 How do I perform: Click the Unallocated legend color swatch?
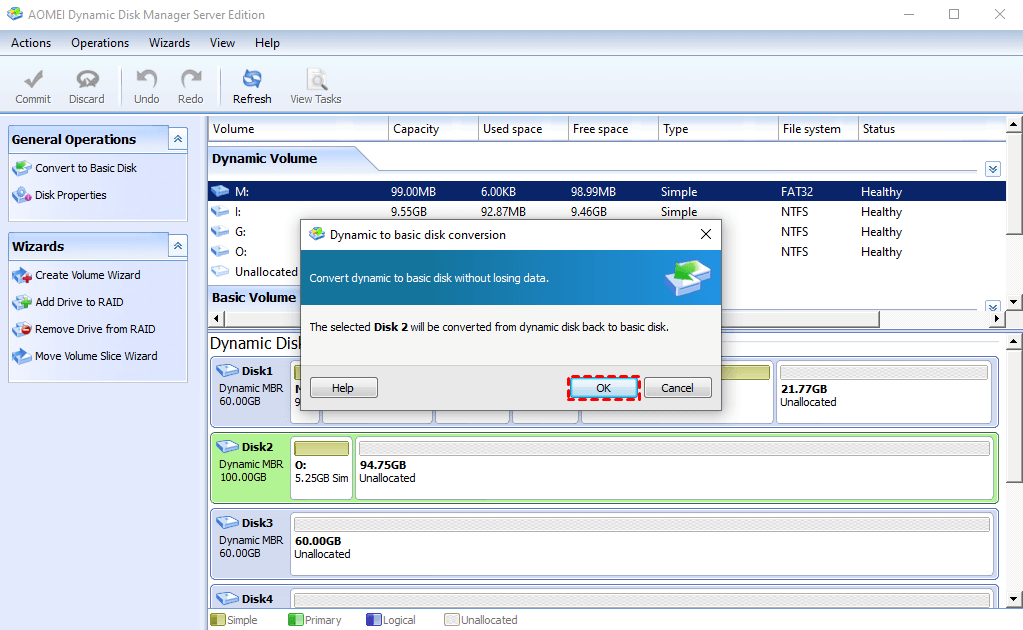[451, 620]
